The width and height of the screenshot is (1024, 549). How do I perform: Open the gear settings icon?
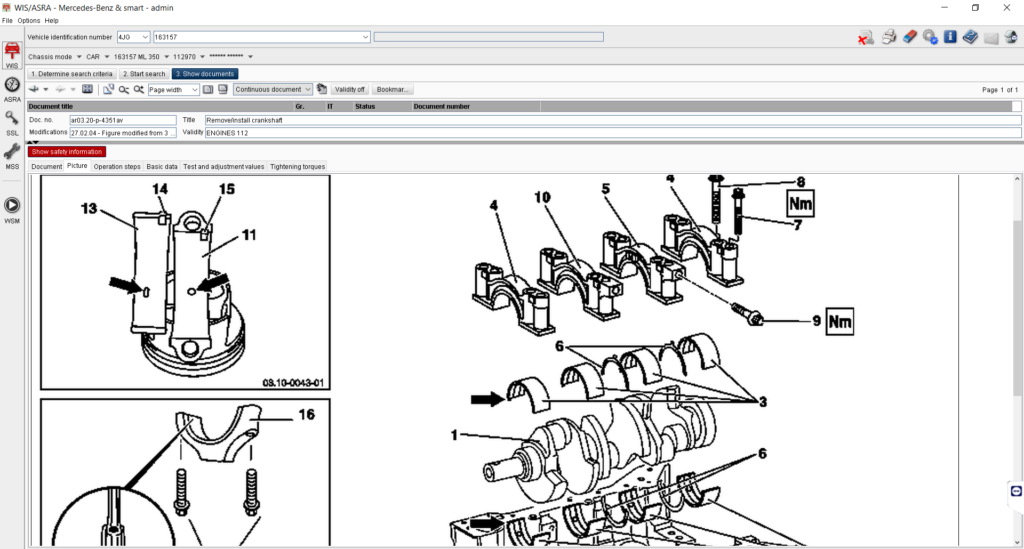930,37
